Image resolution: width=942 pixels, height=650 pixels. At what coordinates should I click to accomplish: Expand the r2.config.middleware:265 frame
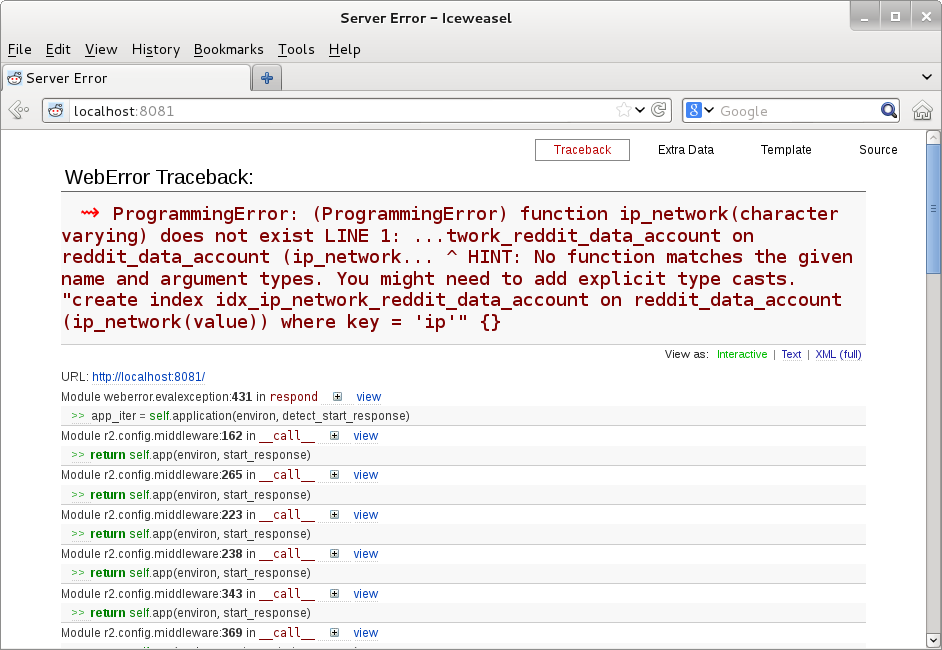pyautogui.click(x=334, y=475)
